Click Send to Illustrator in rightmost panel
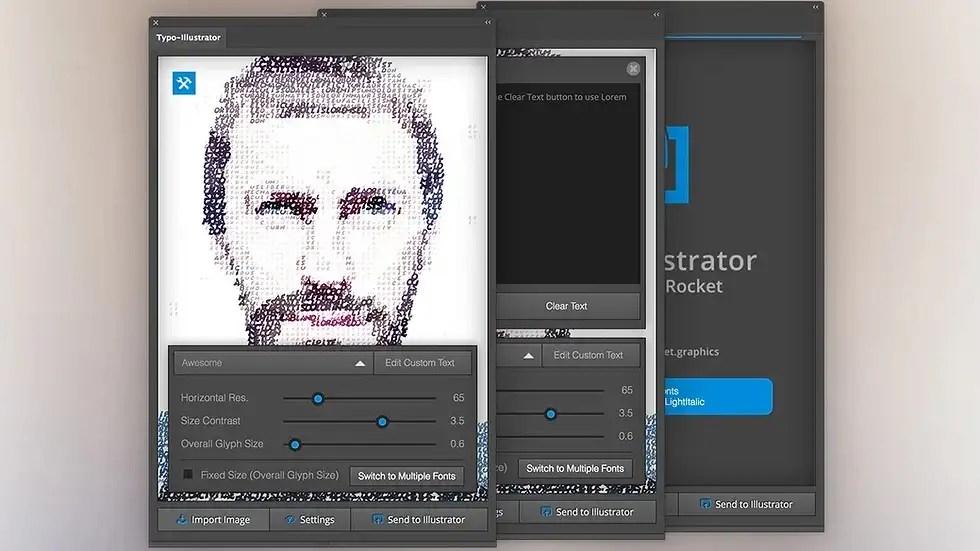The height and width of the screenshot is (551, 980). click(x=746, y=505)
